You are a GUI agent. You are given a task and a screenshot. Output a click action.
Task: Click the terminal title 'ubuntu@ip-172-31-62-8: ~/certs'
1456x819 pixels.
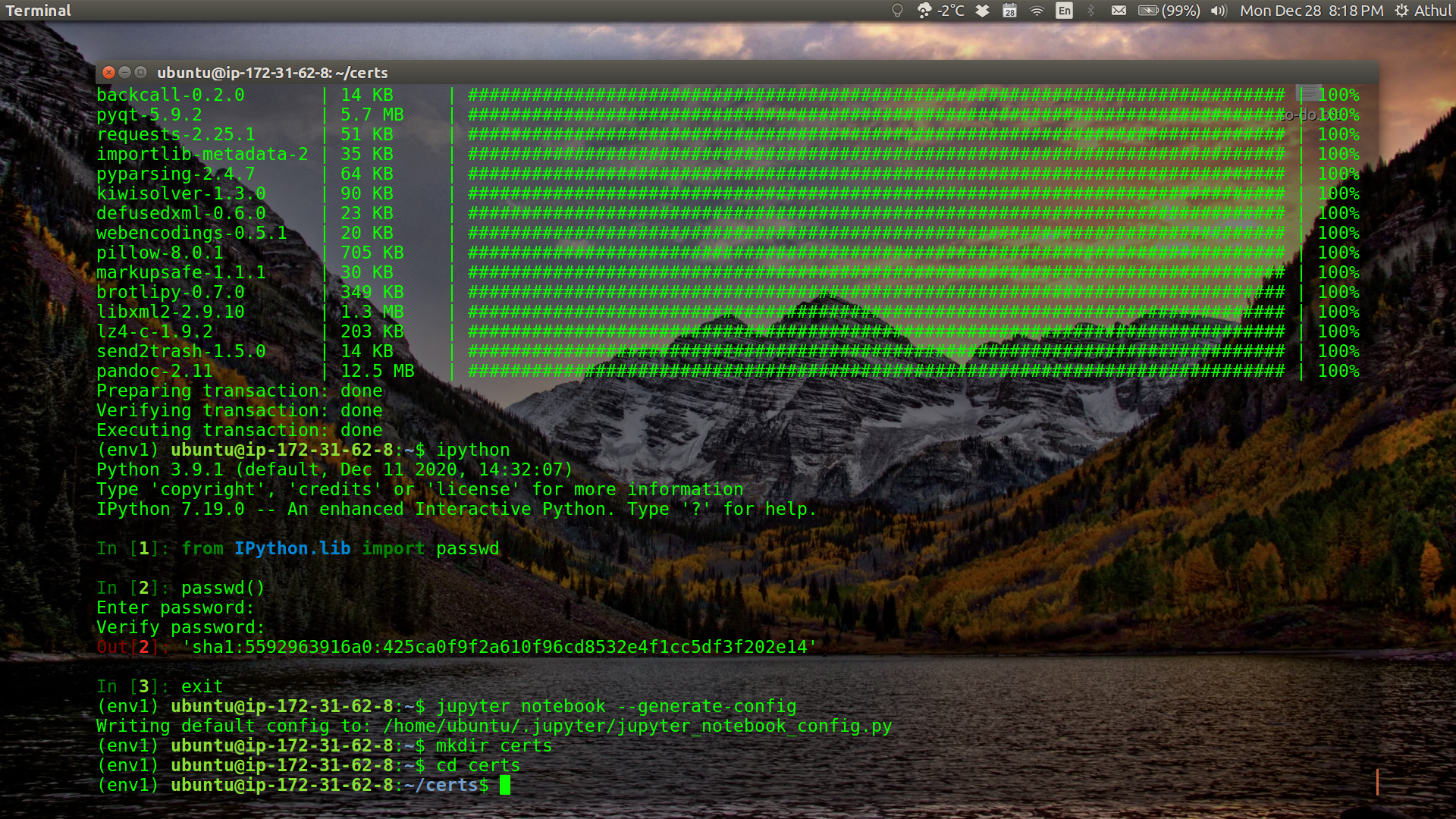coord(272,73)
